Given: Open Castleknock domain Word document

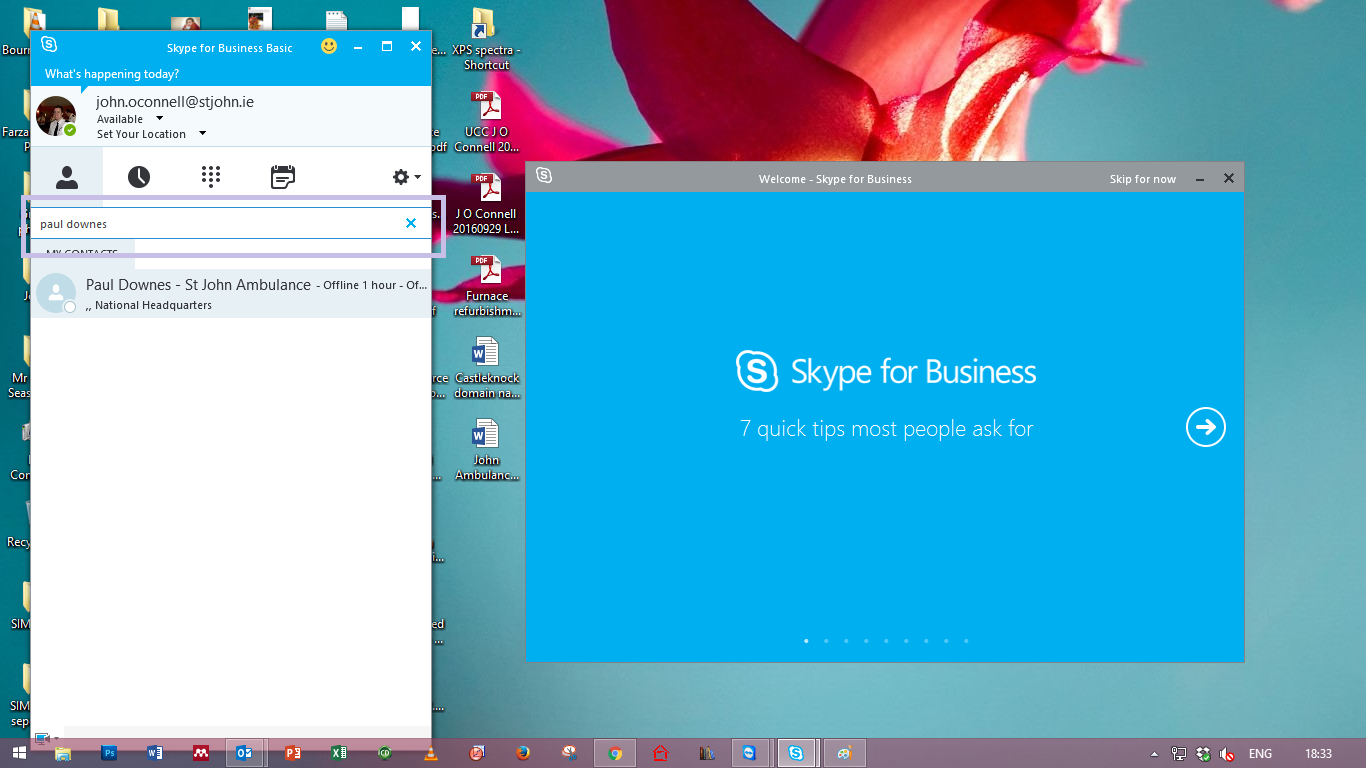Looking at the screenshot, I should (487, 368).
